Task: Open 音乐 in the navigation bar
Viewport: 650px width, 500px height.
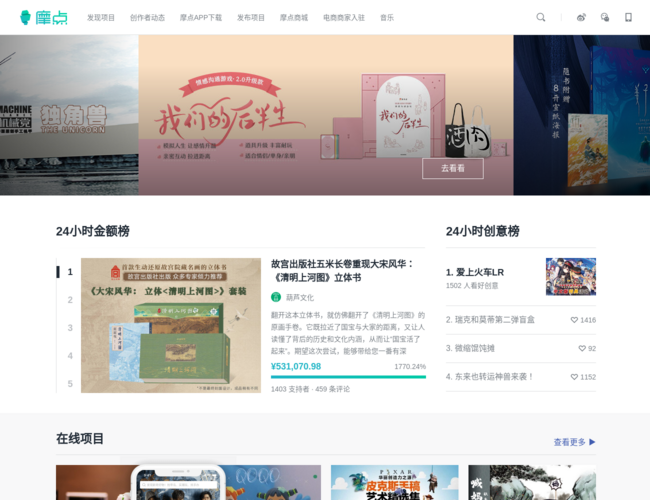Action: [x=387, y=17]
